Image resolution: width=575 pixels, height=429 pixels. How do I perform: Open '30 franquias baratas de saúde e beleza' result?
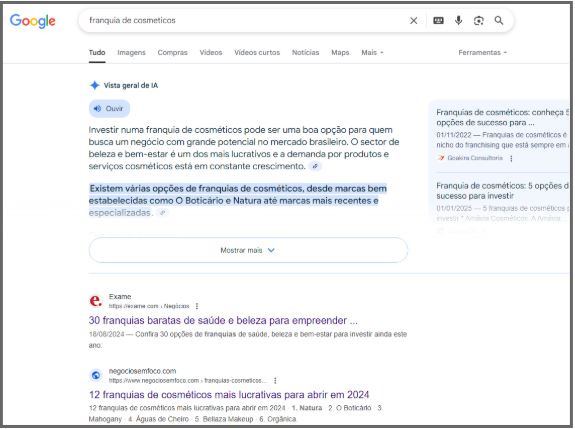point(223,320)
